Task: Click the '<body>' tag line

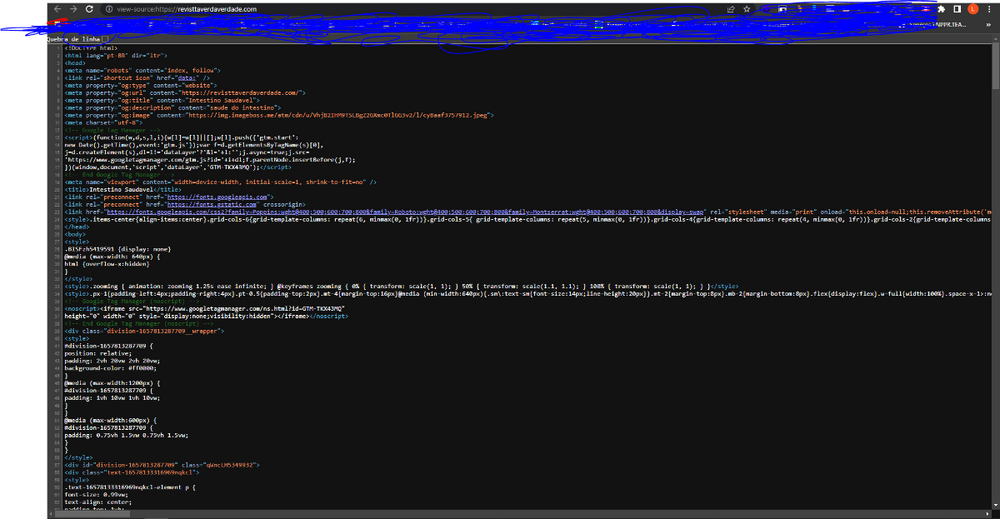Action: [x=75, y=234]
